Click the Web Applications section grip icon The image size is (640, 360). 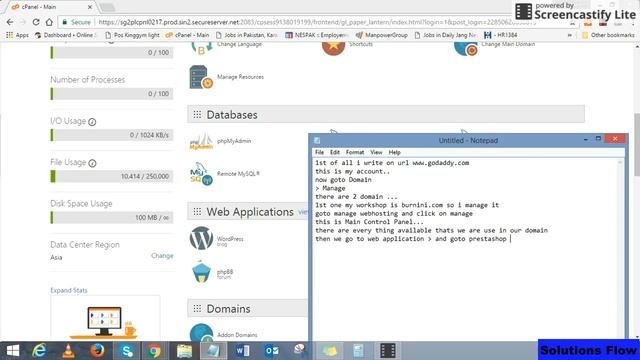197,211
